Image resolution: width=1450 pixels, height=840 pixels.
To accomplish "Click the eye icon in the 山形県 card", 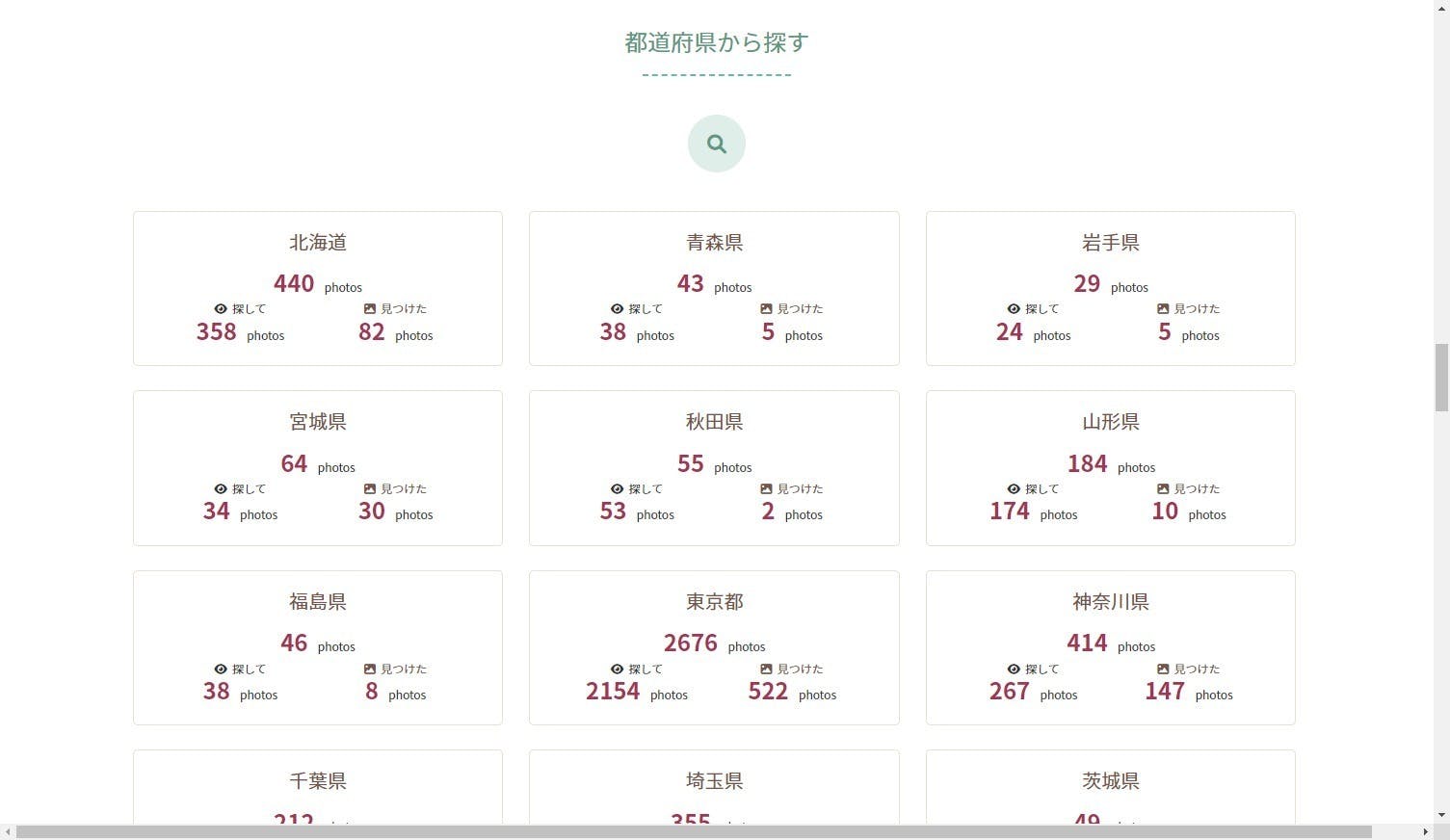I will click(1014, 489).
